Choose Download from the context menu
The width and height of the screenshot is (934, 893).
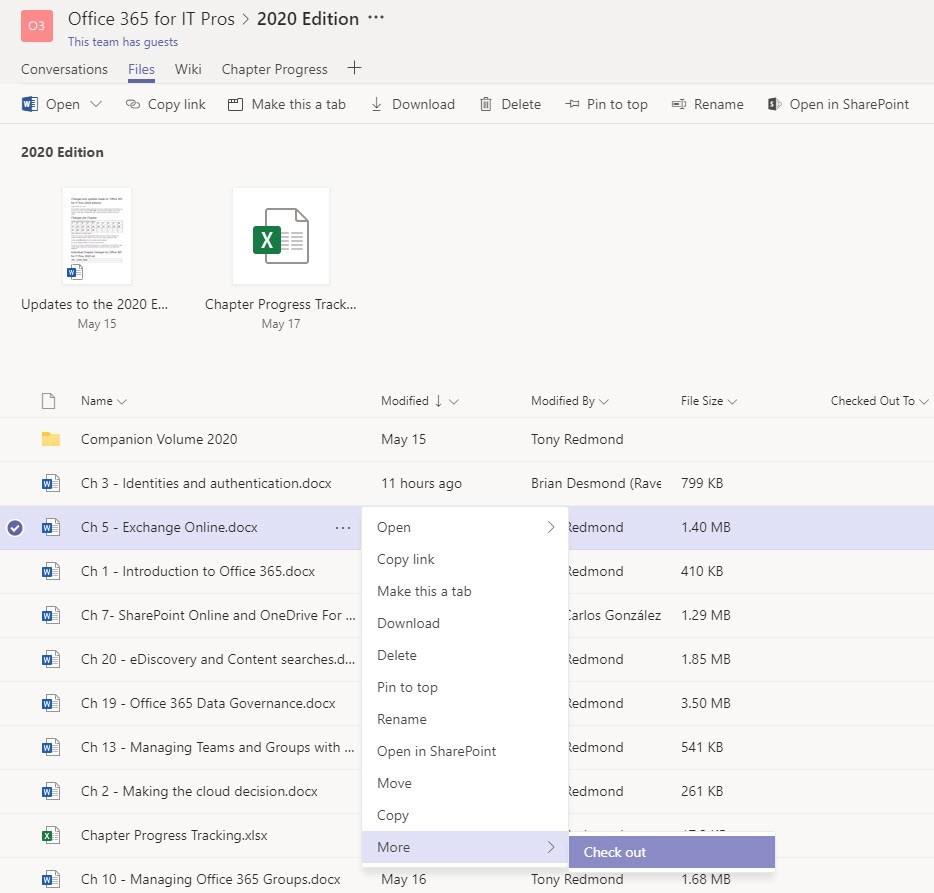(465, 623)
